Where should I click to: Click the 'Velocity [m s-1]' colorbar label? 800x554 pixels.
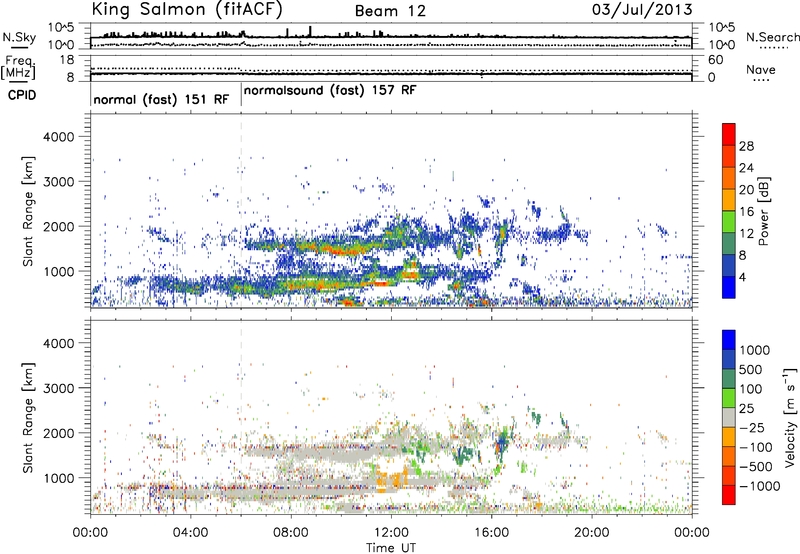pos(790,417)
